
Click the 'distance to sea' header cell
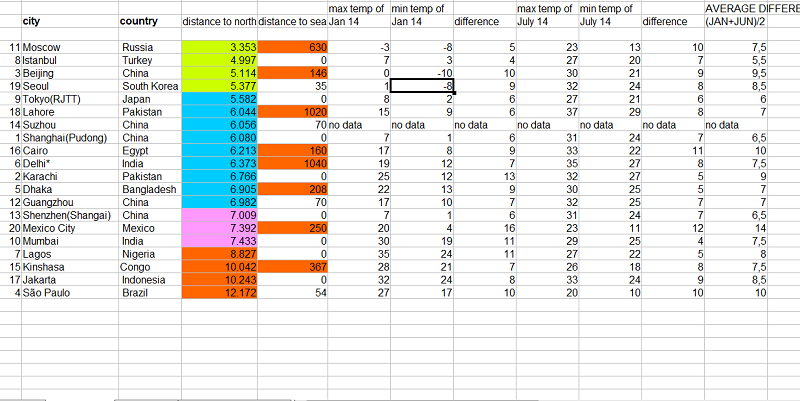tap(292, 21)
